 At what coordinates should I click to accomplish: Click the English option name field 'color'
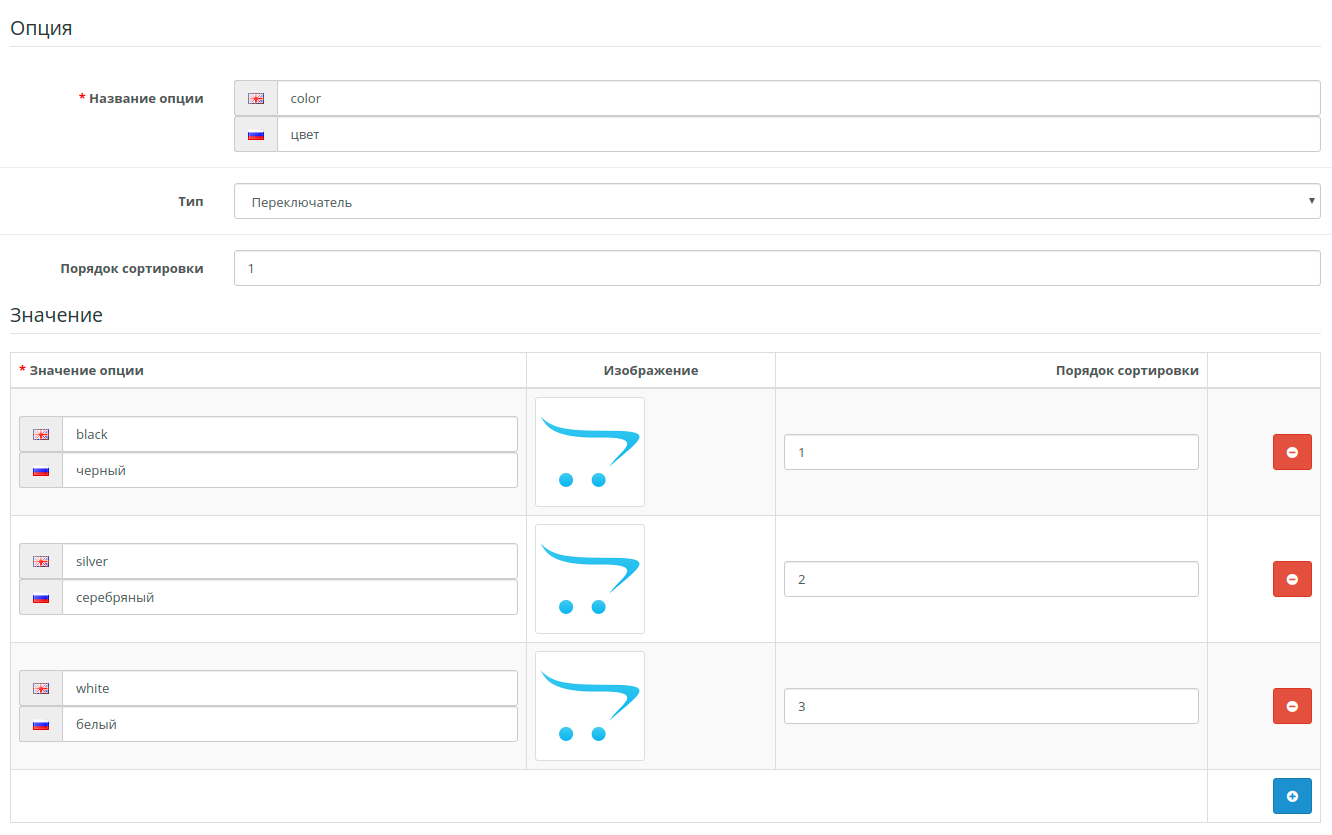pyautogui.click(x=798, y=98)
